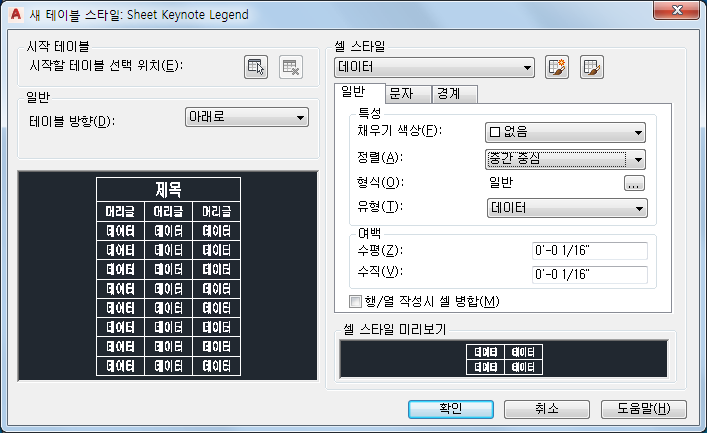Expand the 채우기 색상 없음 dropdown
707x433 pixels.
(x=565, y=133)
